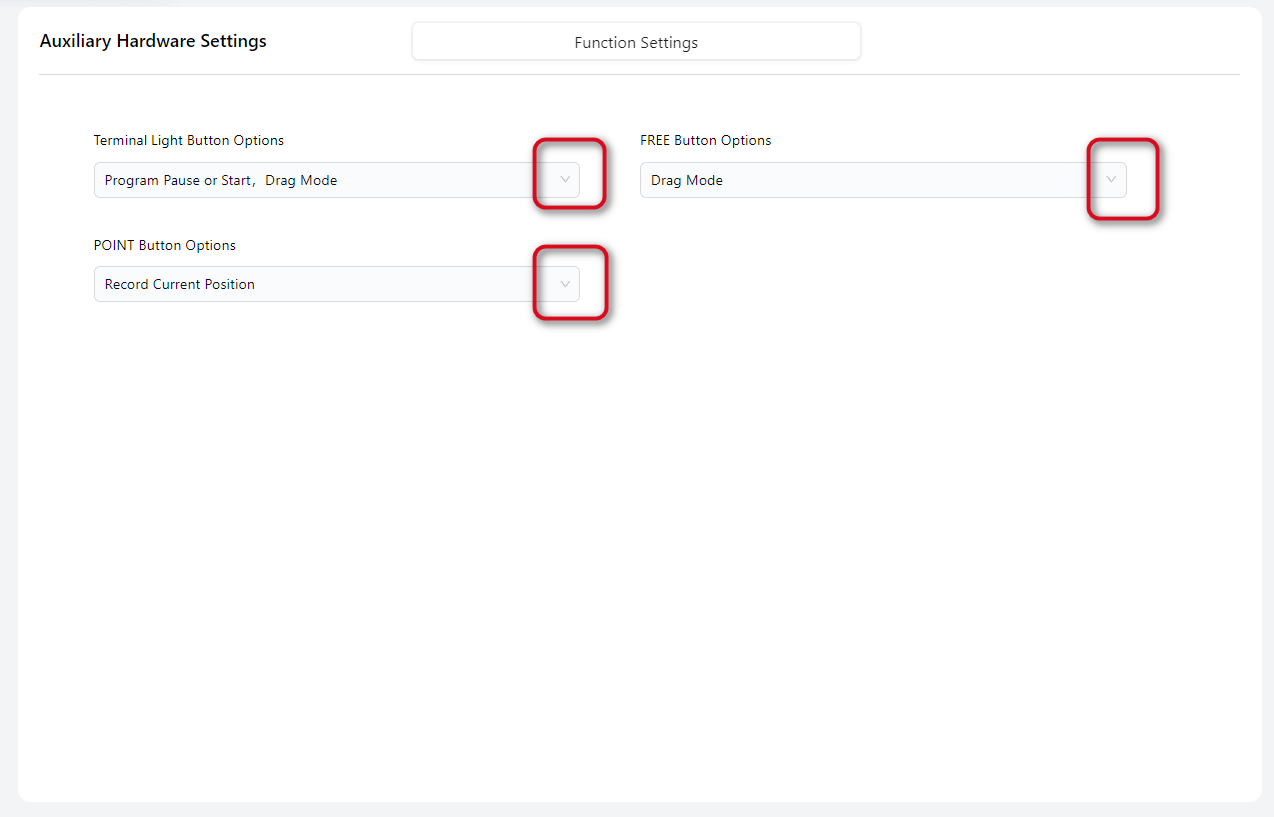Viewport: 1274px width, 817px height.
Task: Click the POINT Button Options label
Action: (x=165, y=245)
